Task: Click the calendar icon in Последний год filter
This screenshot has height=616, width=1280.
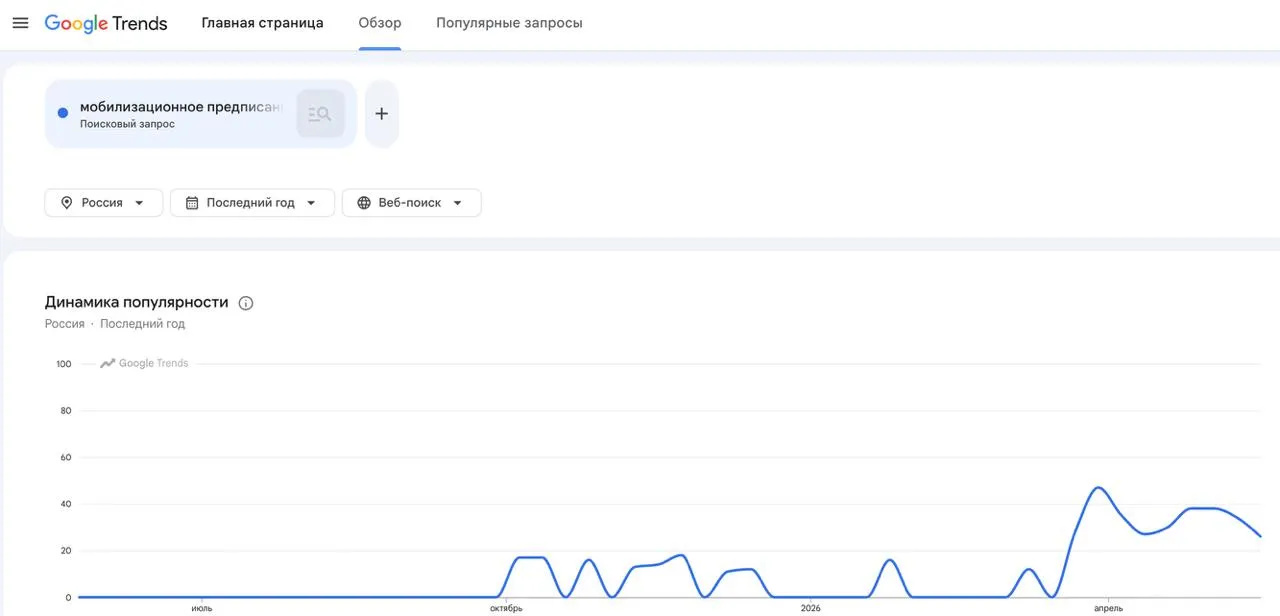Action: pyautogui.click(x=192, y=202)
